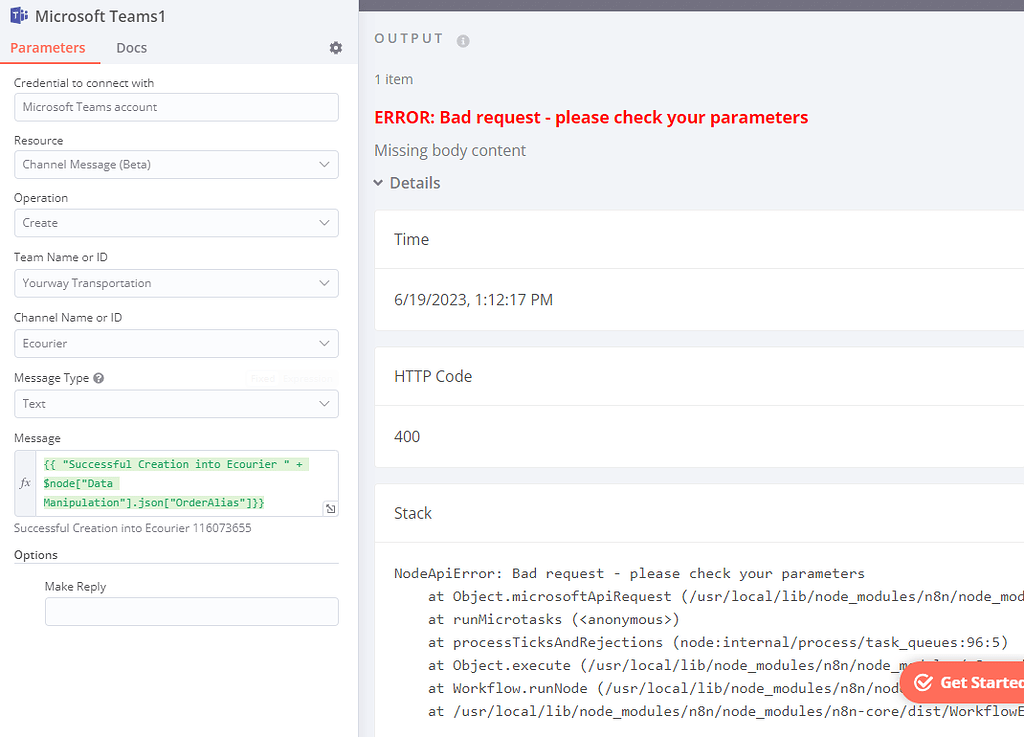This screenshot has height=737, width=1024.
Task: Collapse the Details section
Action: click(409, 182)
